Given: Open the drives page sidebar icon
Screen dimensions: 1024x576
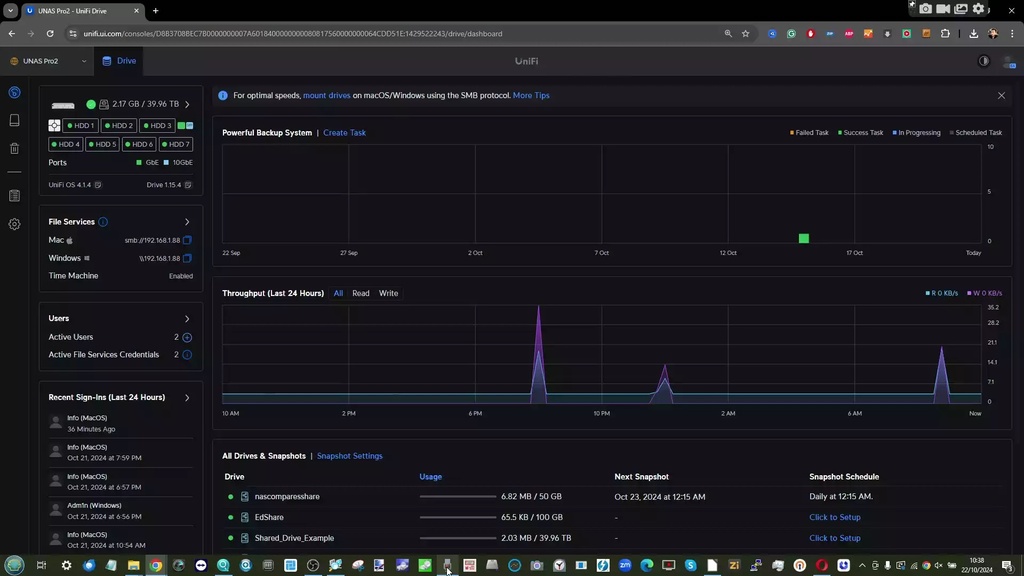Looking at the screenshot, I should tap(14, 120).
